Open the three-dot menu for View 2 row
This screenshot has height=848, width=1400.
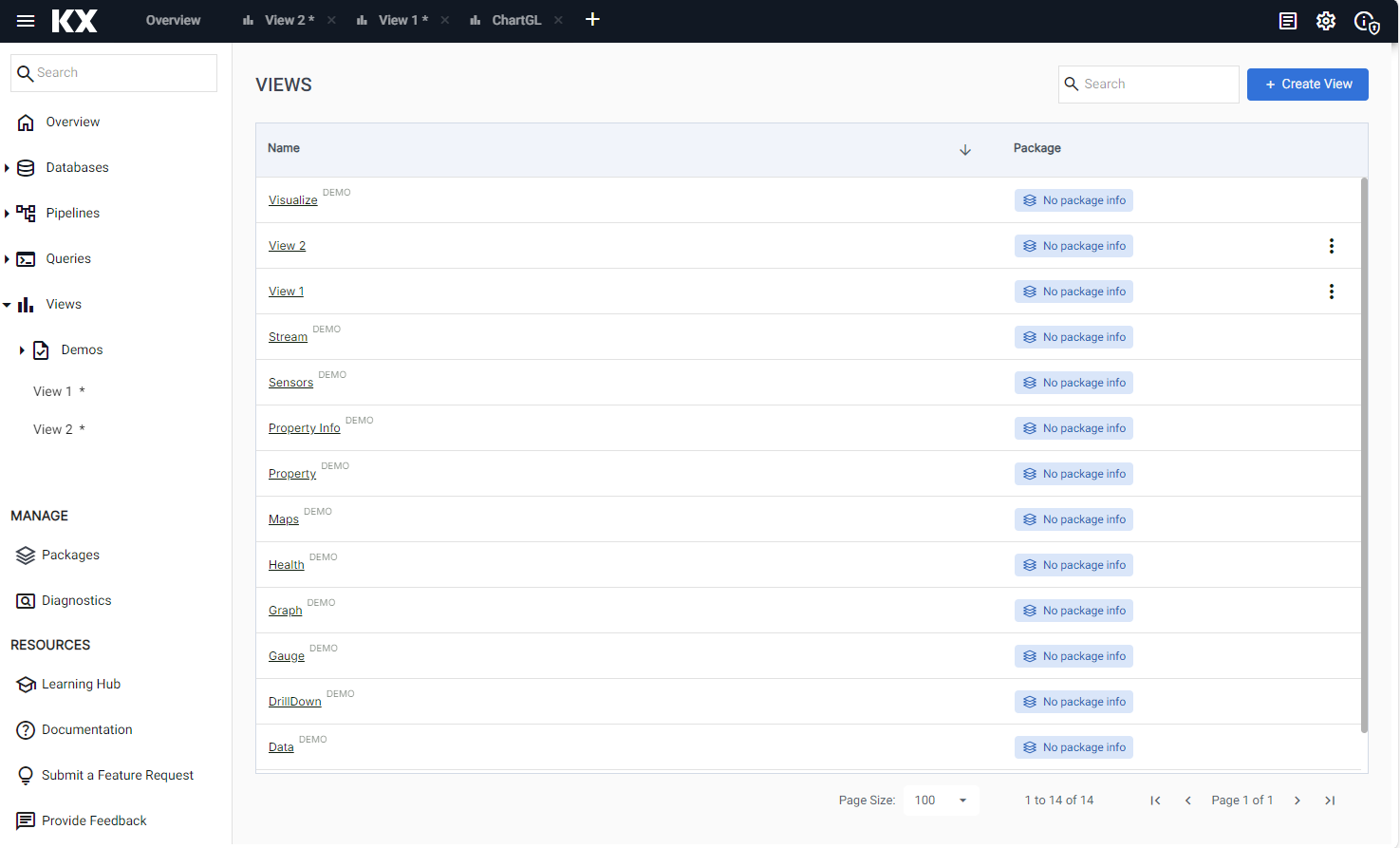tap(1332, 246)
